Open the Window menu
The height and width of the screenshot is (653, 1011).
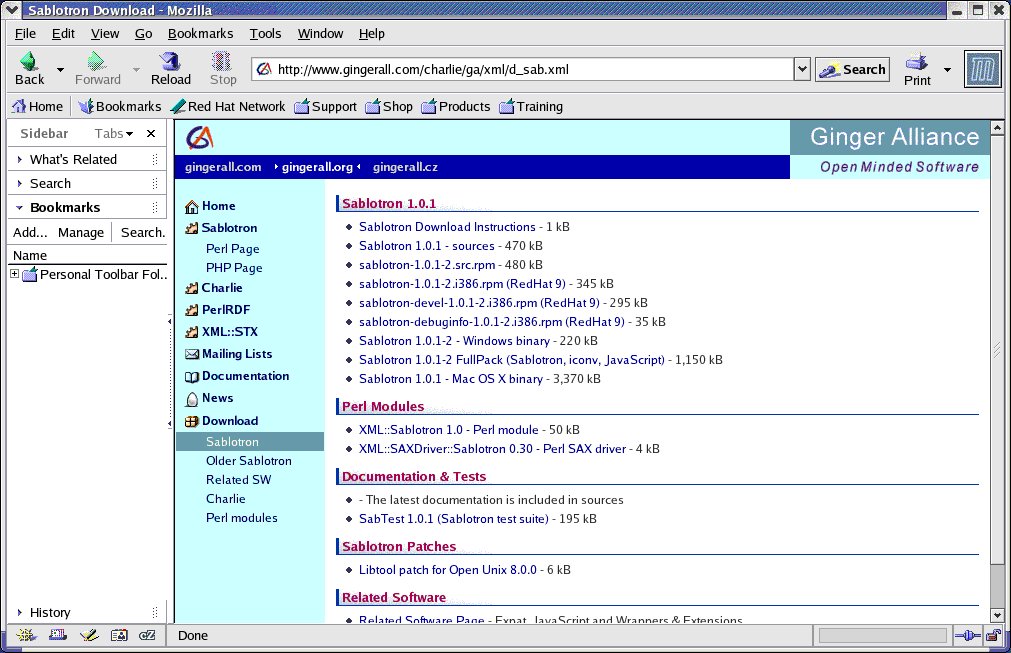coord(320,34)
